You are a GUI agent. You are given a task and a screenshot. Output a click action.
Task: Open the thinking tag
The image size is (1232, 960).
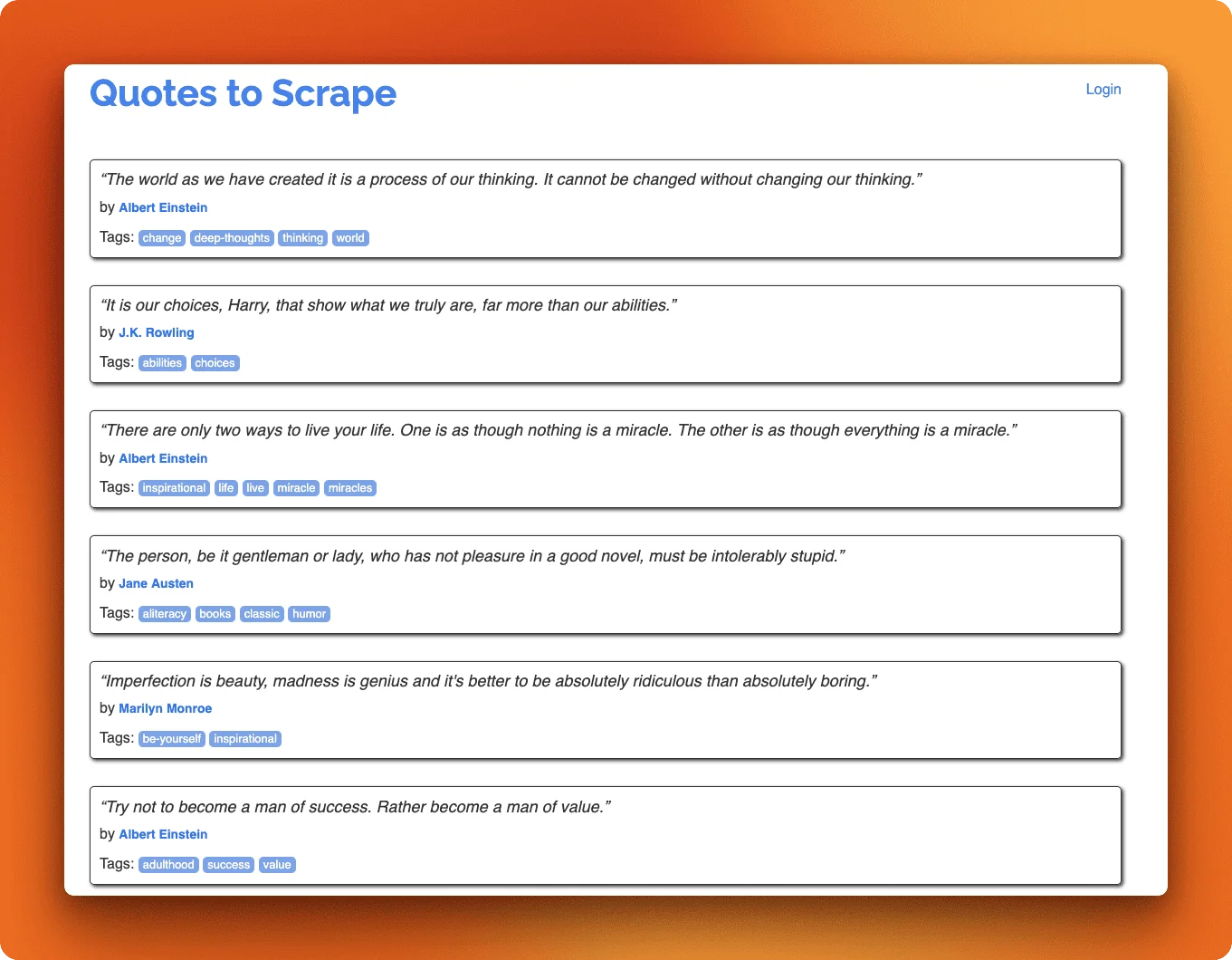(x=302, y=237)
